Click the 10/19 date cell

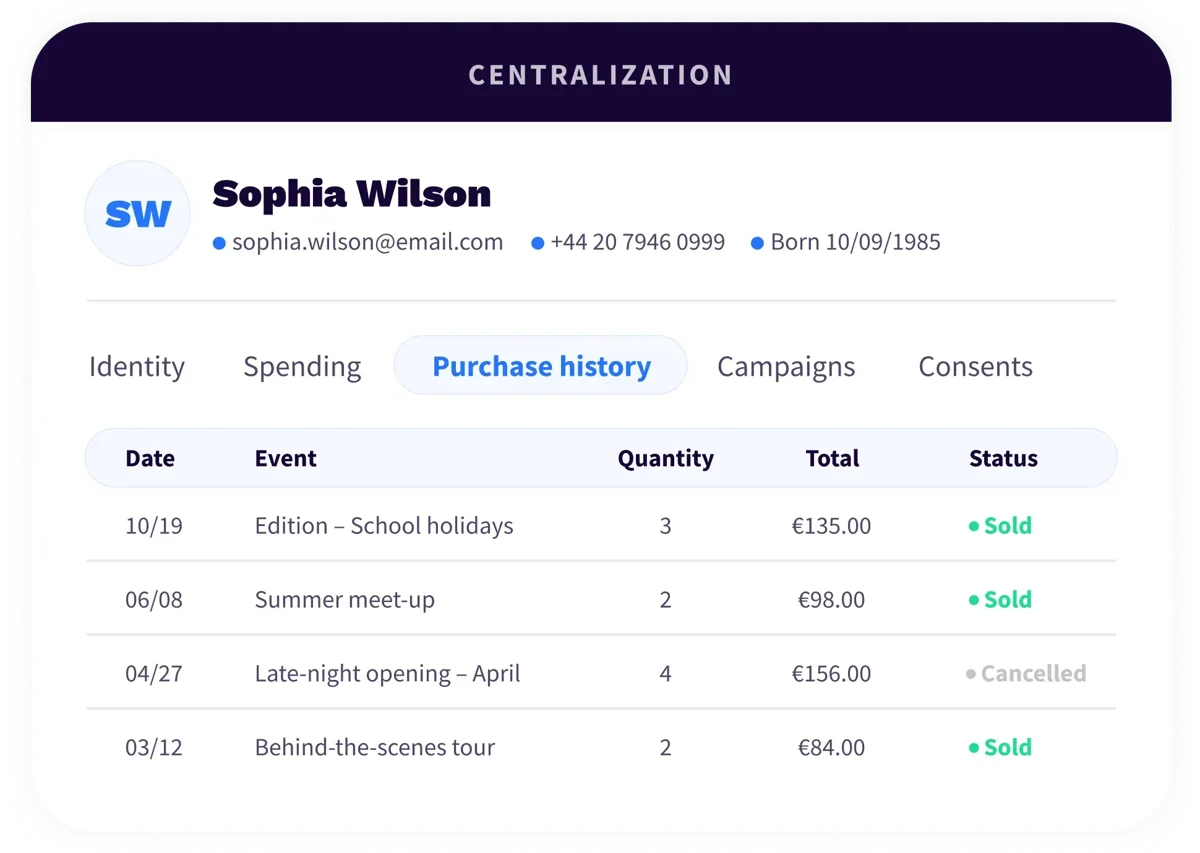point(154,526)
